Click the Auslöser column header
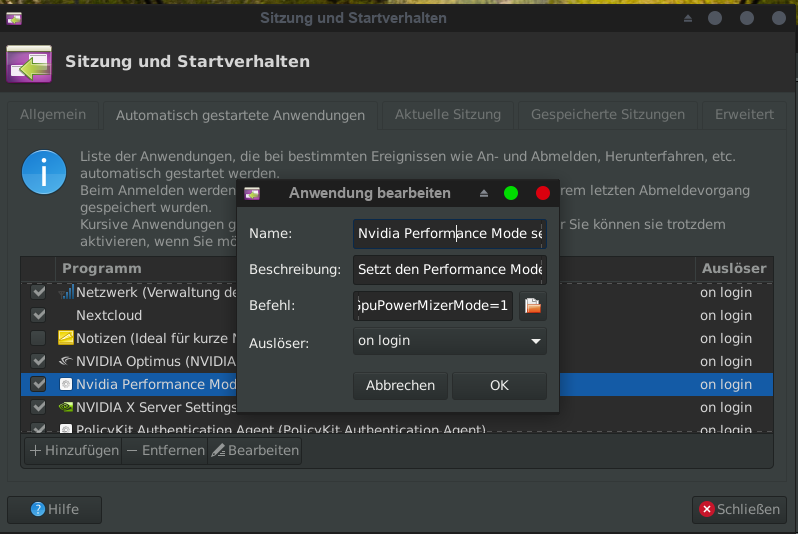Viewport: 798px width, 534px height. click(733, 268)
